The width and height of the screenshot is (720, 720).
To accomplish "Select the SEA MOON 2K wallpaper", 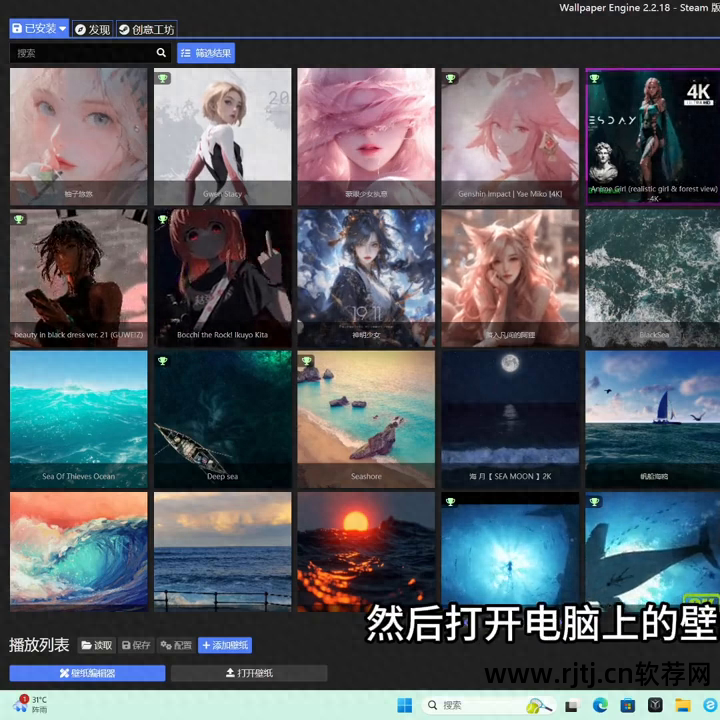I will 510,419.
